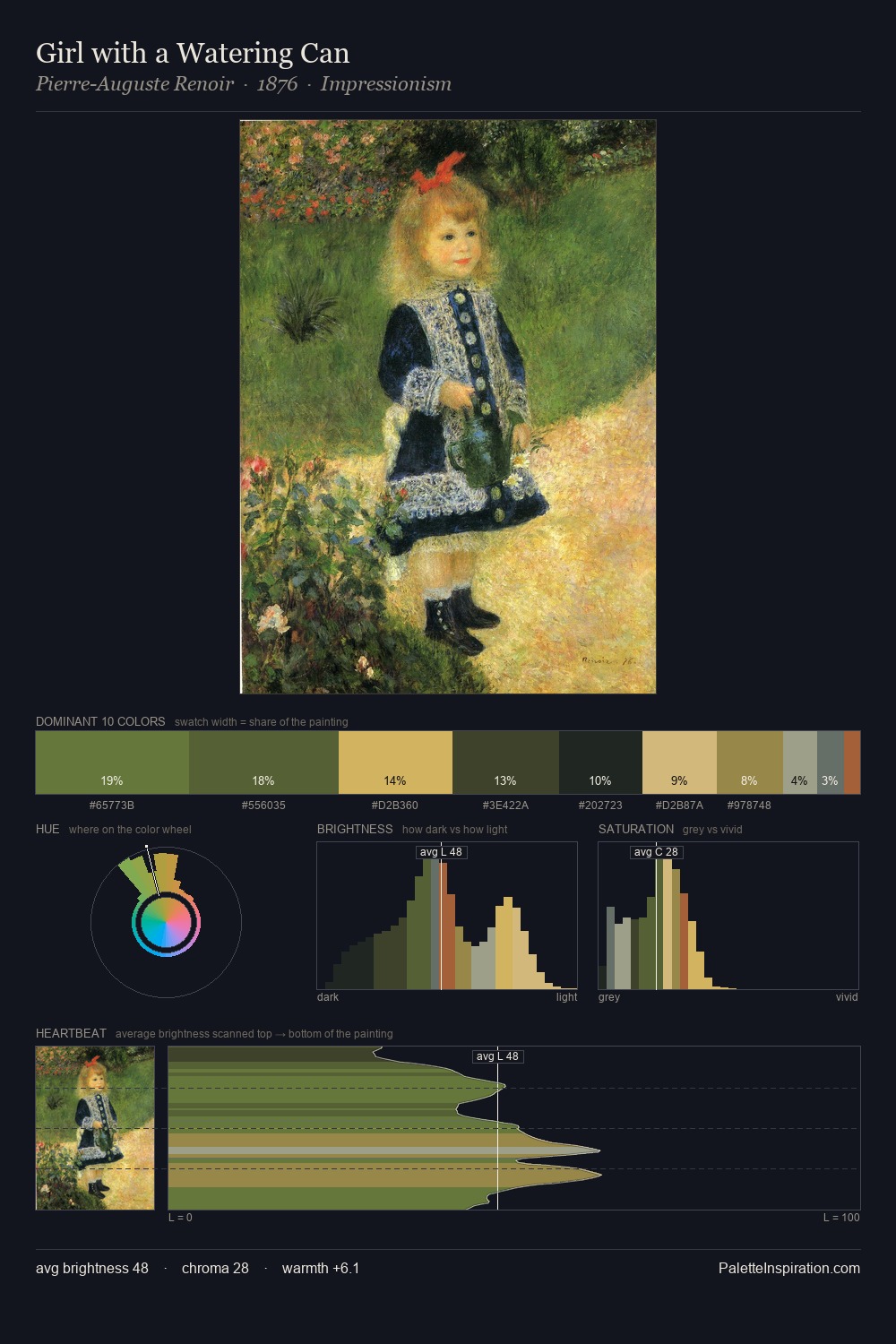Click the rust orange swatch at the strip's end
This screenshot has height=1344, width=896.
(x=852, y=762)
